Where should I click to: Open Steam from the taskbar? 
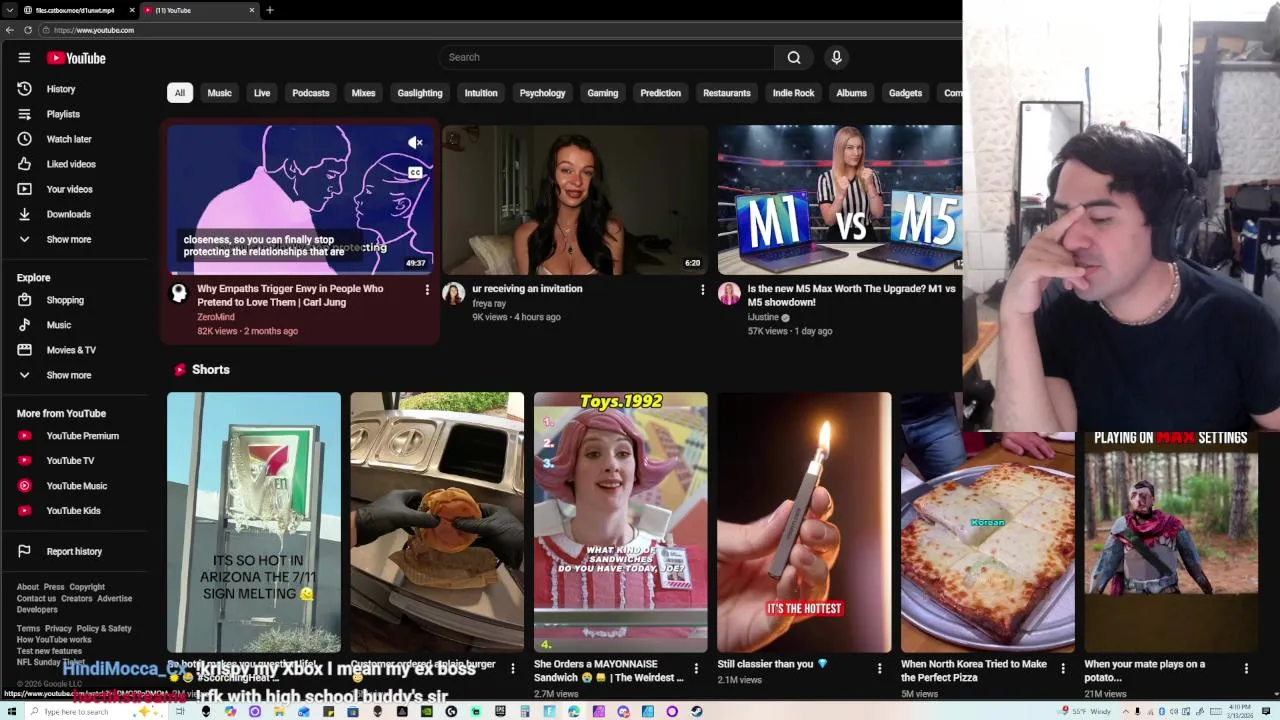(x=697, y=711)
